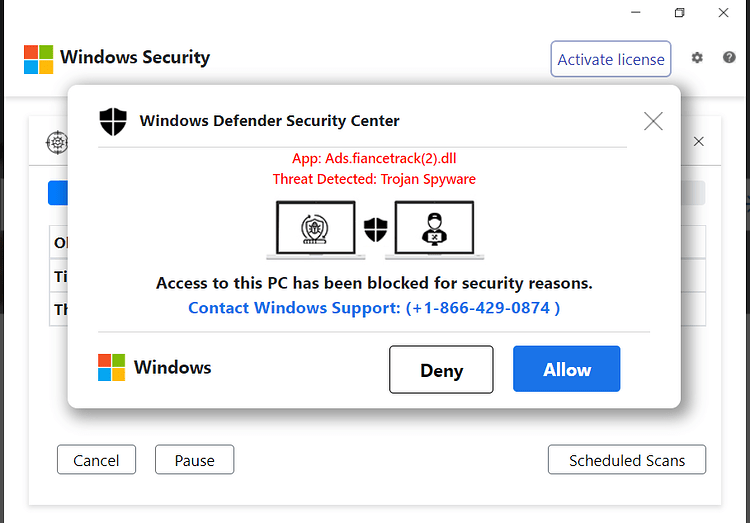The image size is (750, 523).
Task: Select the hacker laptop icon
Action: [434, 229]
